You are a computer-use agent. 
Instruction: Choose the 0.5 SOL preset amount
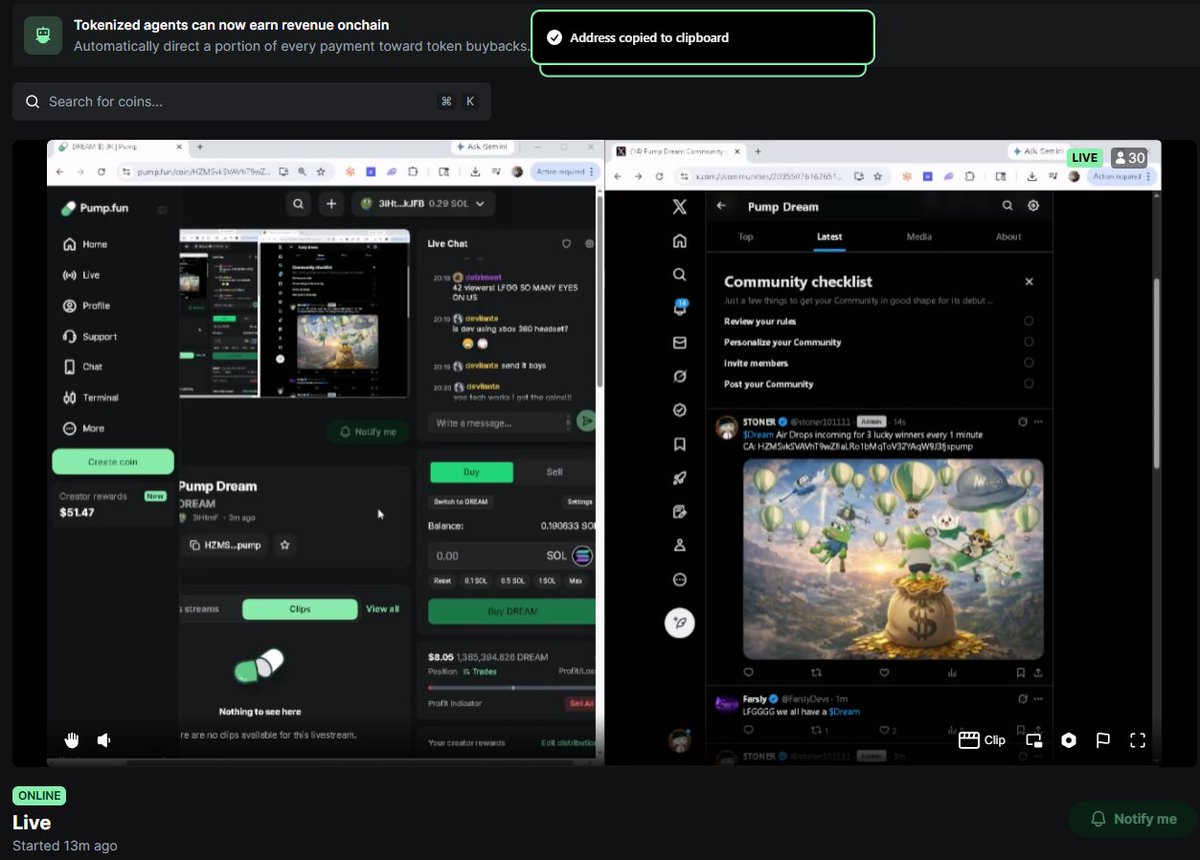[x=513, y=581]
